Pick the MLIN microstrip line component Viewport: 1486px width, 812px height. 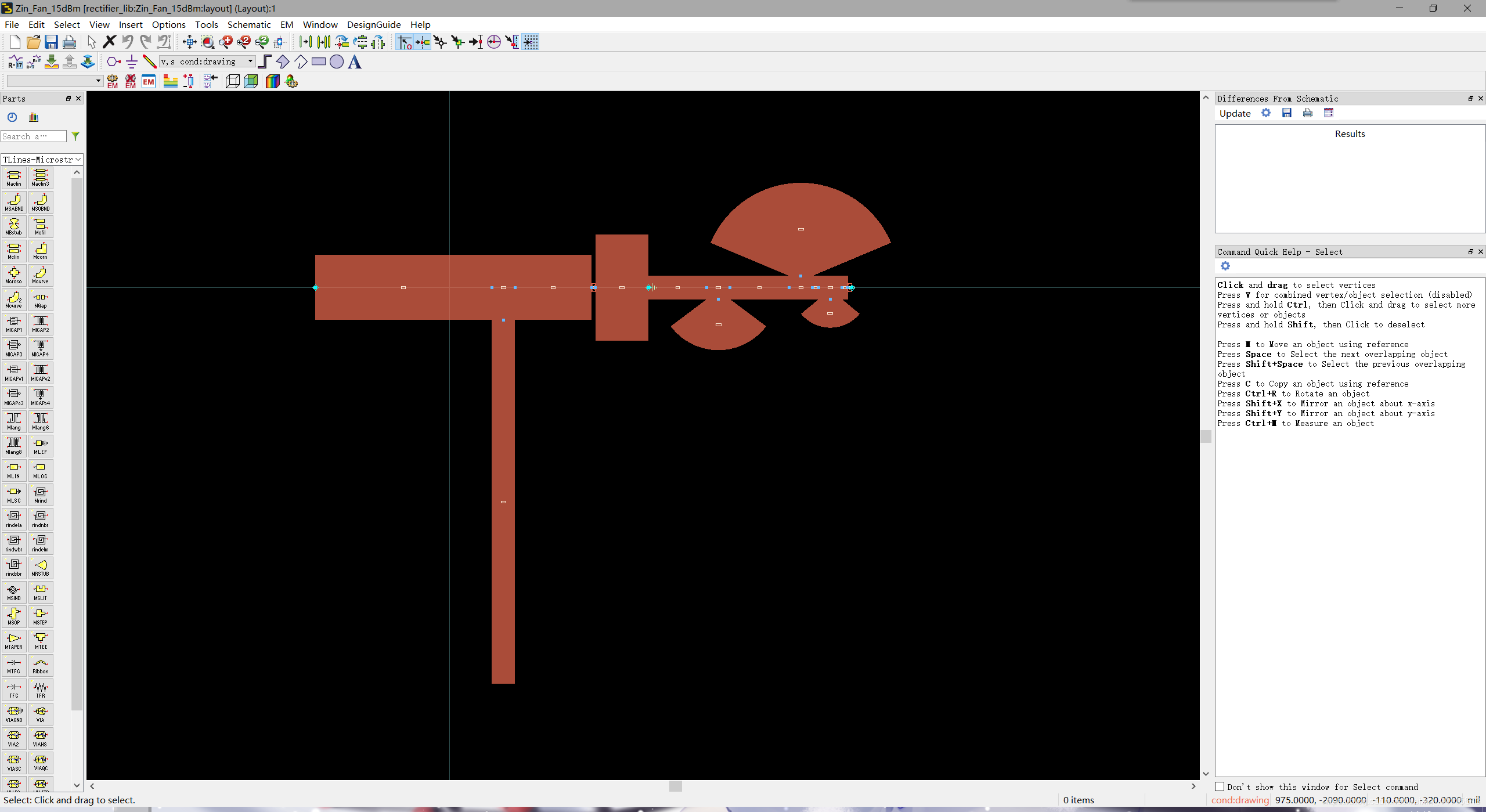tap(14, 470)
